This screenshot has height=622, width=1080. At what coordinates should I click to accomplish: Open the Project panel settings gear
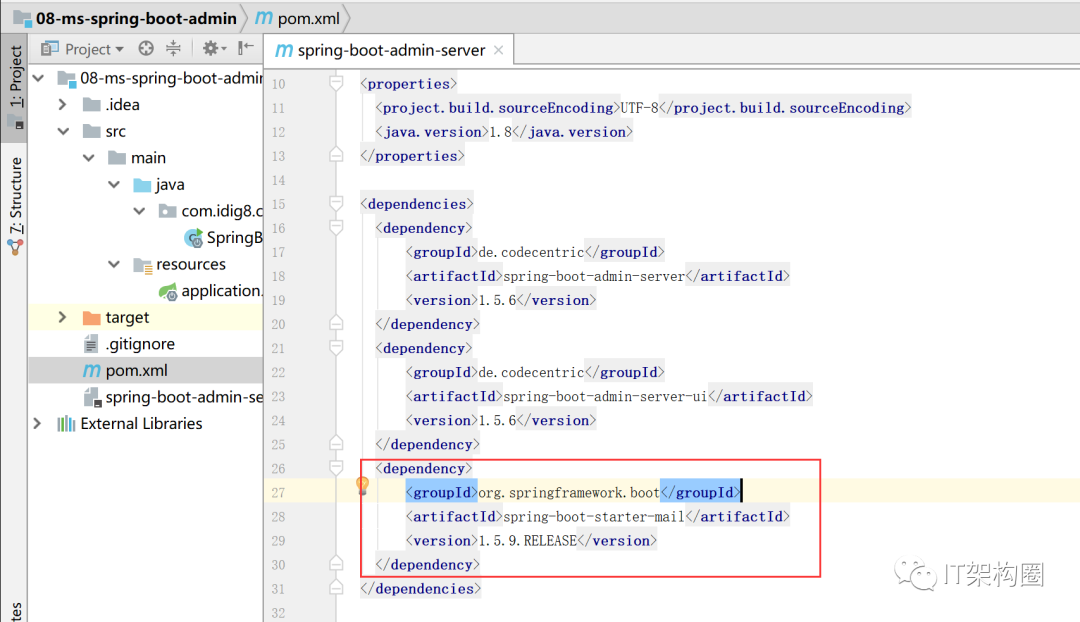(x=214, y=48)
